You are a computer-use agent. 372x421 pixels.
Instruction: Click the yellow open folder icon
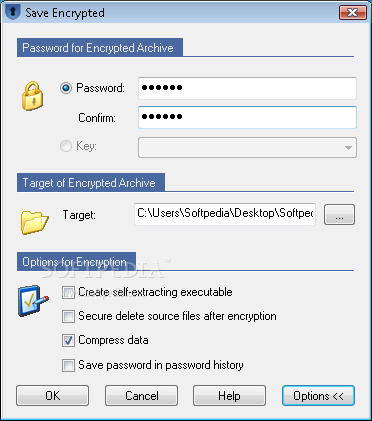pyautogui.click(x=34, y=222)
